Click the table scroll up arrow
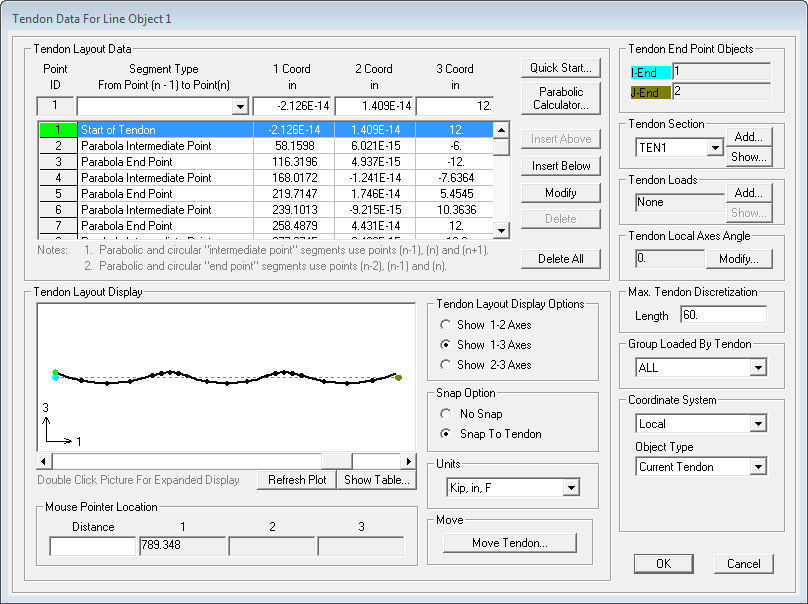Screen dimensions: 808x604 pyautogui.click(x=501, y=130)
